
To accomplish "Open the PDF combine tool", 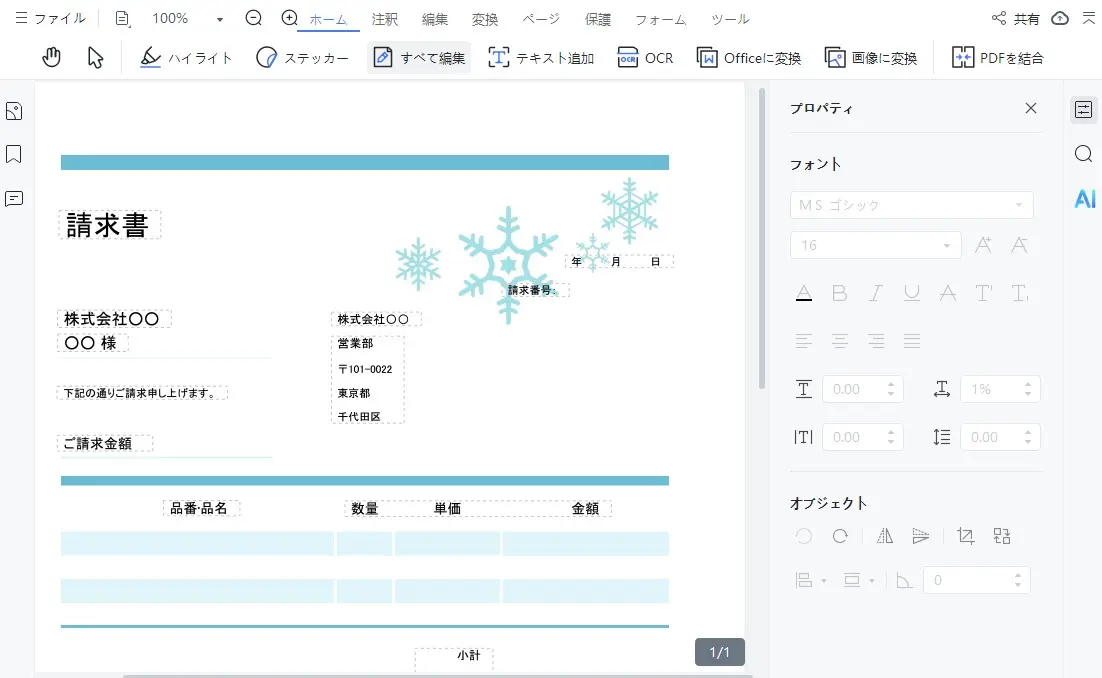I will pyautogui.click(x=995, y=57).
